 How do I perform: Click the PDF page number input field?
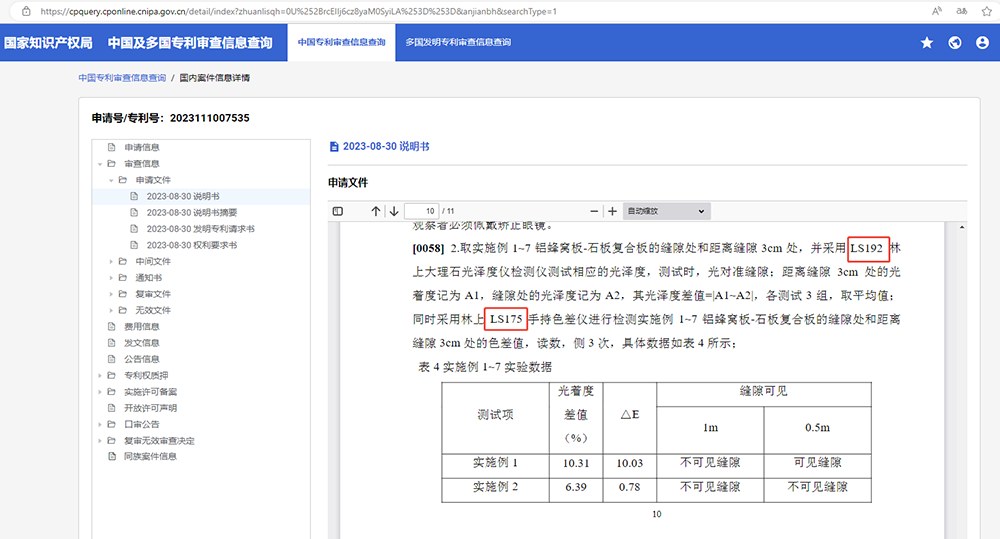pos(421,211)
